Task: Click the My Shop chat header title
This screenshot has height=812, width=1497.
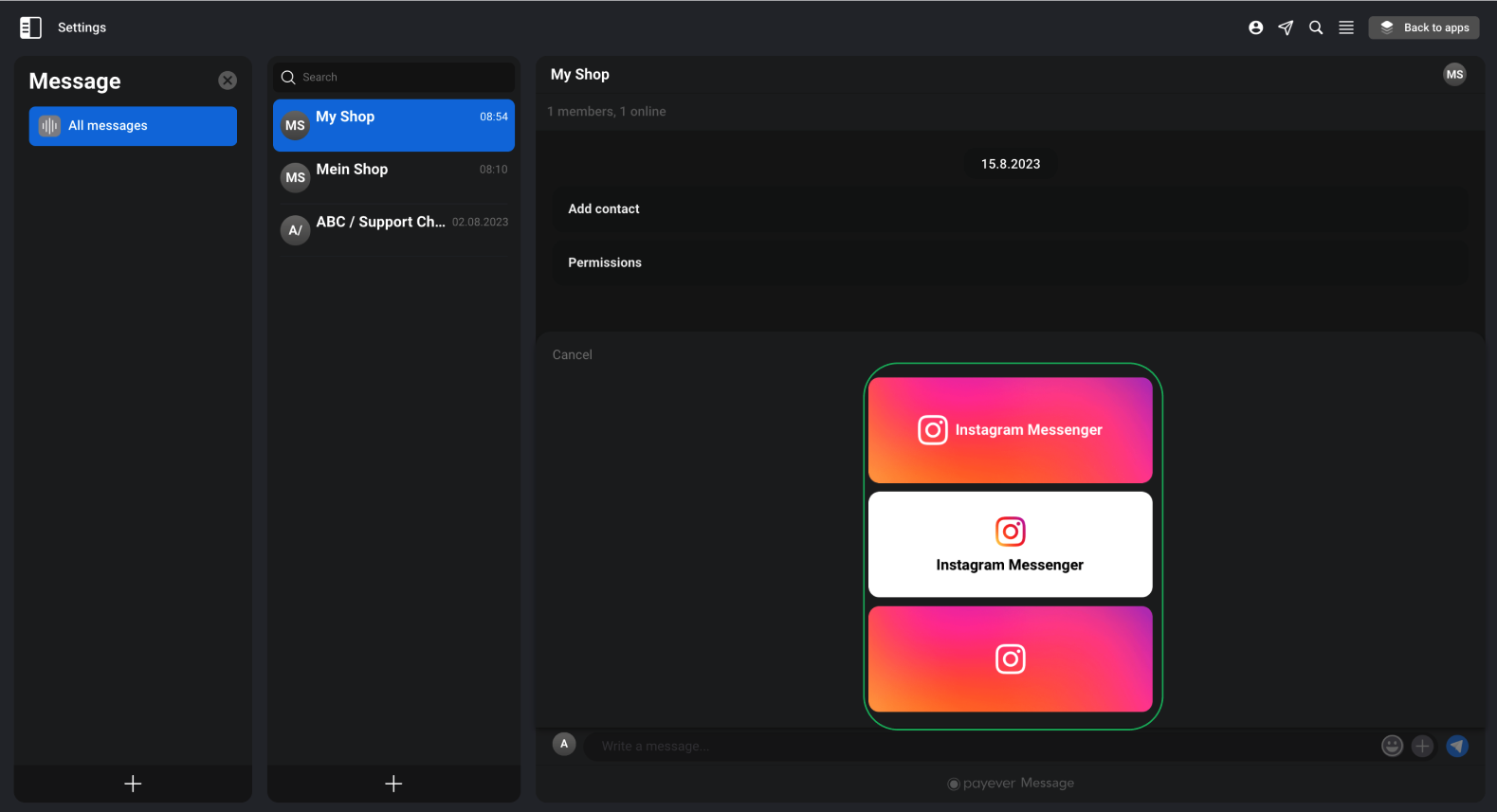Action: tap(580, 74)
